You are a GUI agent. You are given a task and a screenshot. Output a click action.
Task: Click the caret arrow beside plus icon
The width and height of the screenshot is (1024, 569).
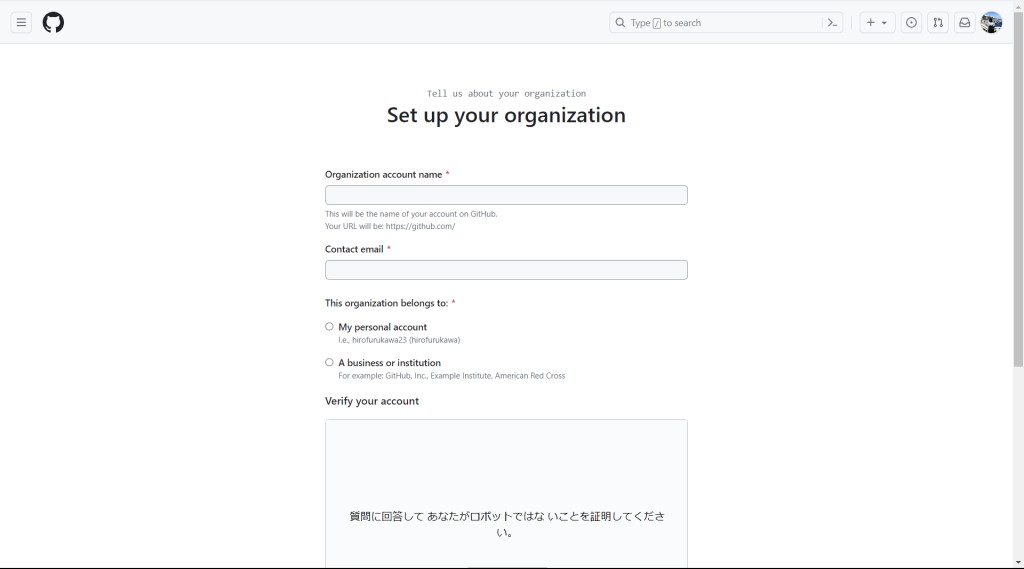click(x=884, y=23)
